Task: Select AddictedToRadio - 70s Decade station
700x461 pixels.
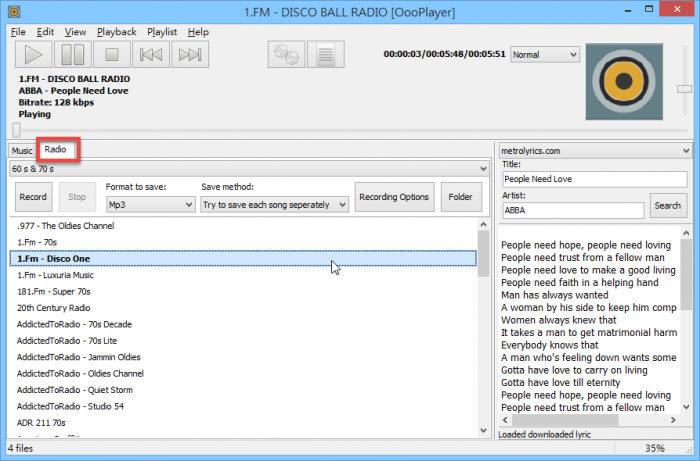Action: 243,324
